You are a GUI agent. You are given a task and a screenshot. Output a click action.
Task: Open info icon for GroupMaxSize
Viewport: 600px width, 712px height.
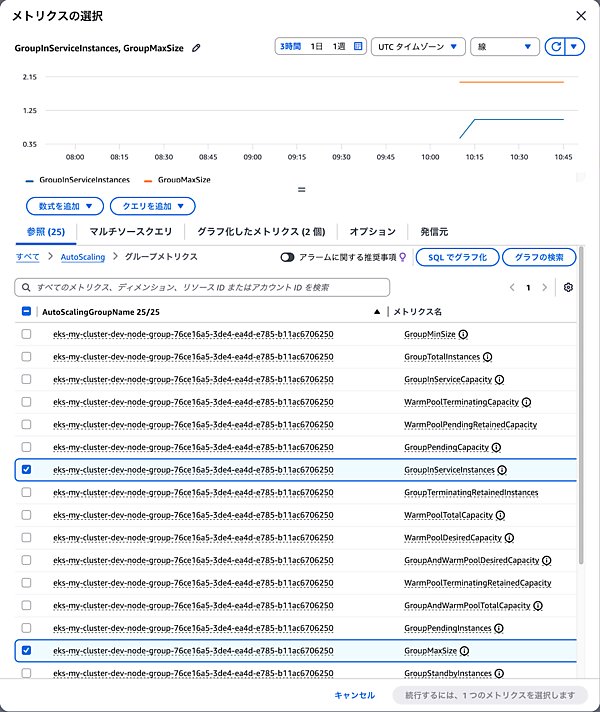tap(464, 651)
